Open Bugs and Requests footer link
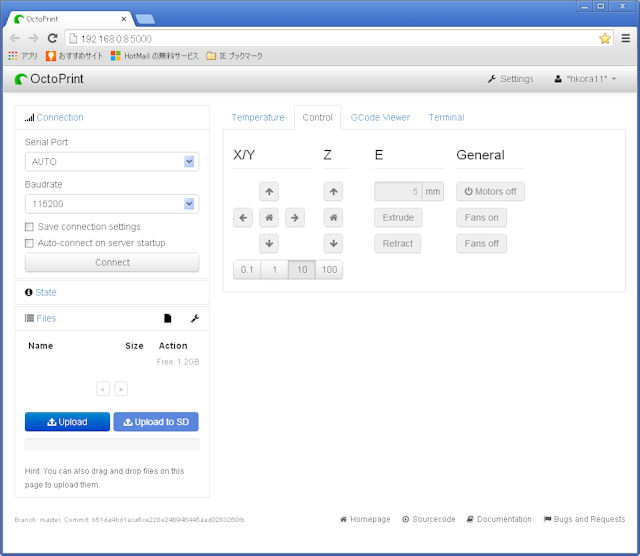 584,519
